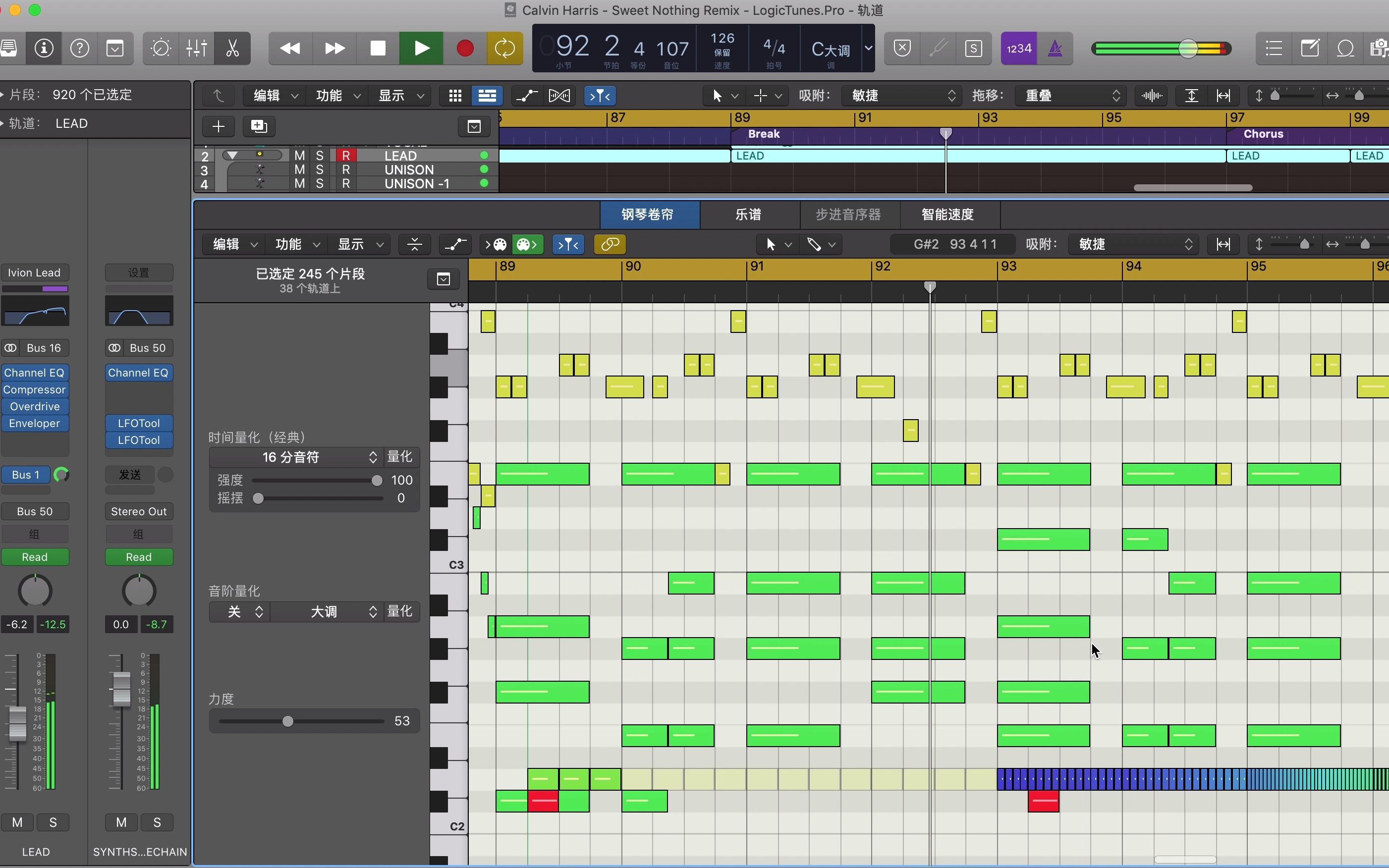Open Channel EQ plugin on LEAD strip
This screenshot has width=1389, height=868.
tap(35, 373)
